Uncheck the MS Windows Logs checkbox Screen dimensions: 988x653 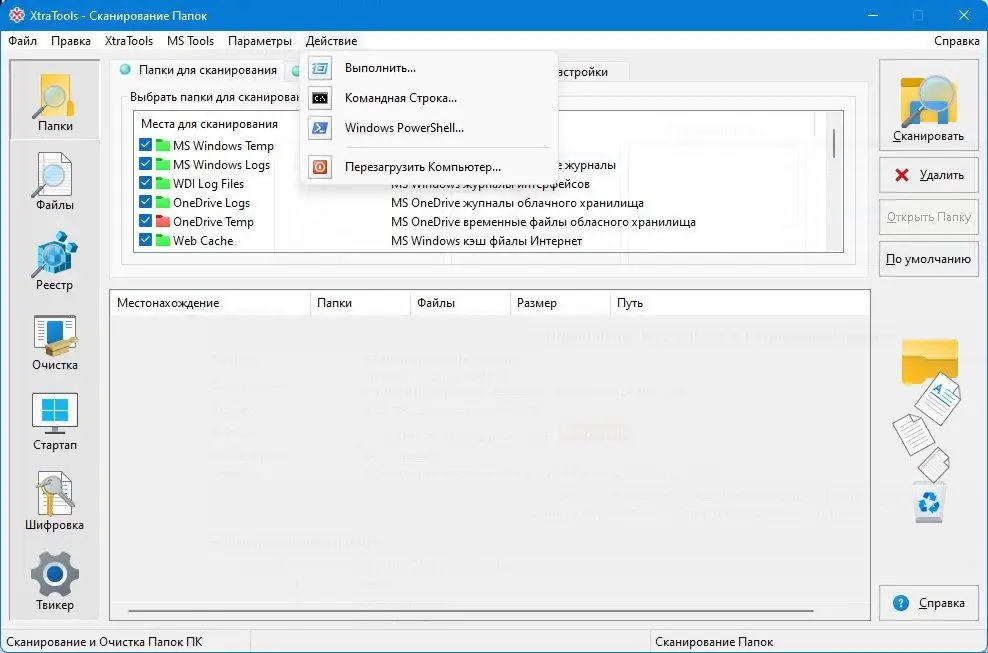coord(146,164)
